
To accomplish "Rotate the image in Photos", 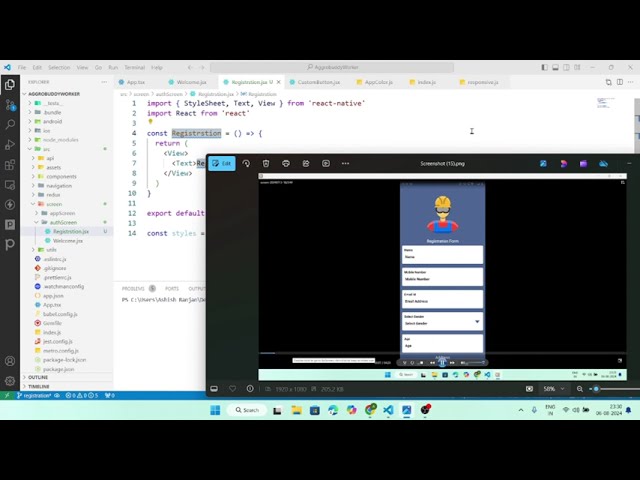I will pyautogui.click(x=246, y=163).
